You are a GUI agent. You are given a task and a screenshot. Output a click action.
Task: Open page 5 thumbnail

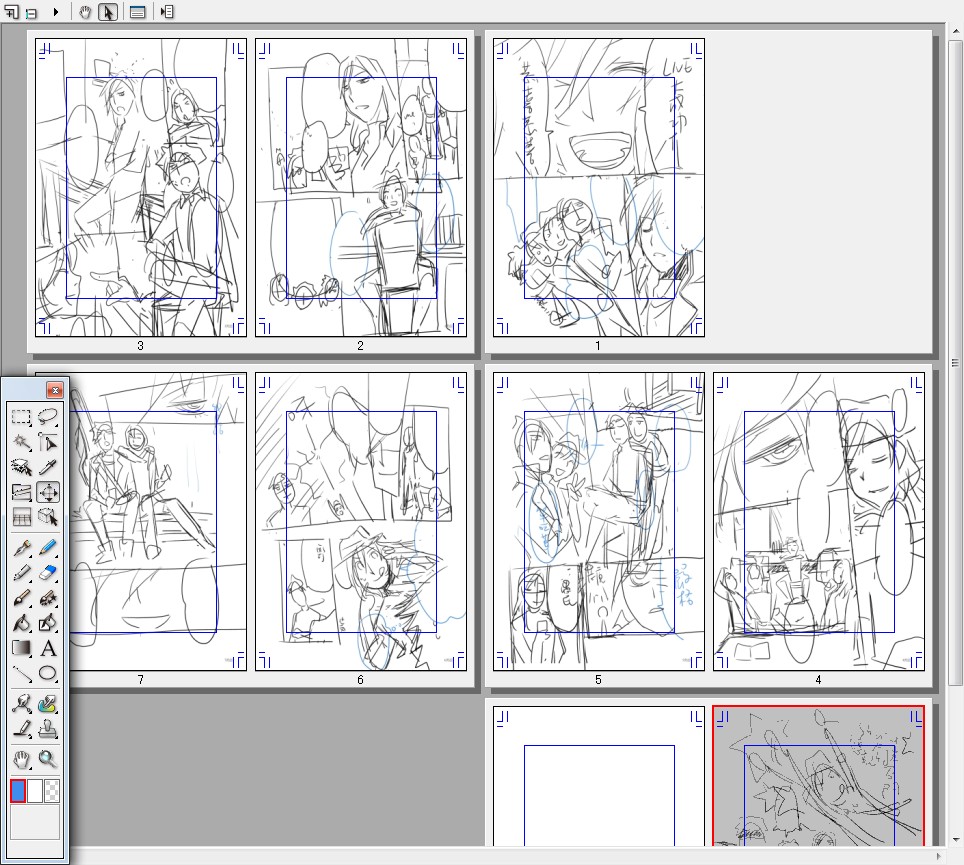[599, 521]
